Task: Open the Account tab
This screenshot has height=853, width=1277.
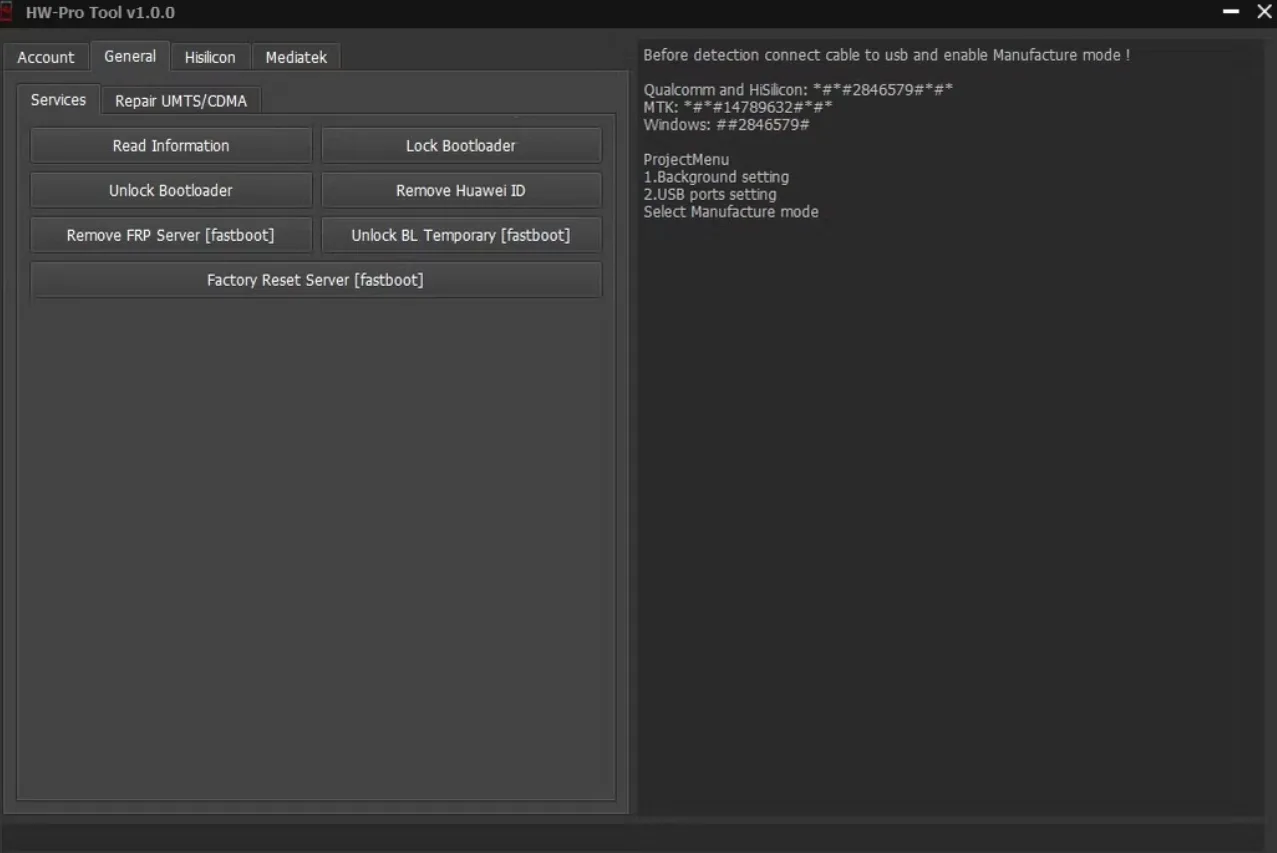Action: (x=45, y=57)
